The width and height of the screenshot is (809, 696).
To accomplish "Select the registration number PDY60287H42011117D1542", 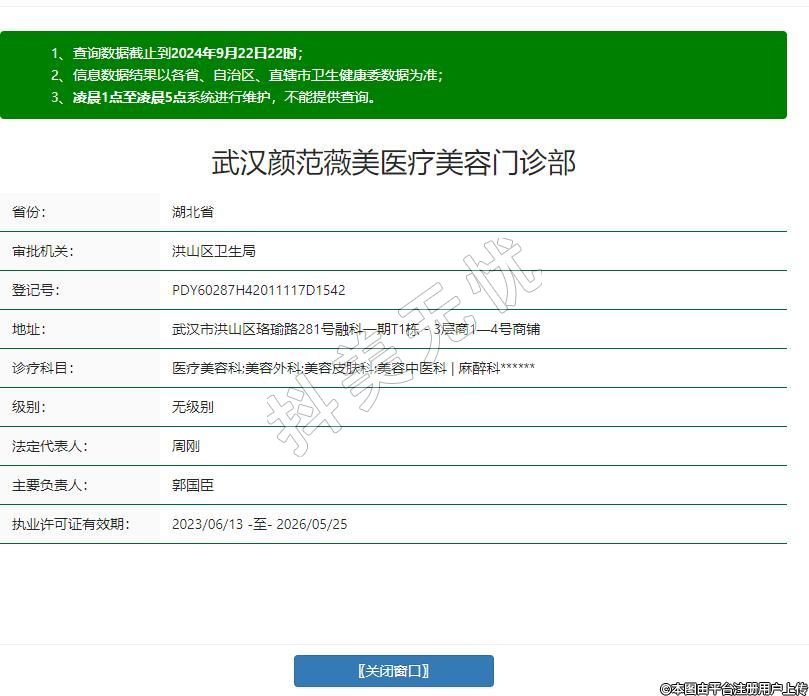I will 258,290.
